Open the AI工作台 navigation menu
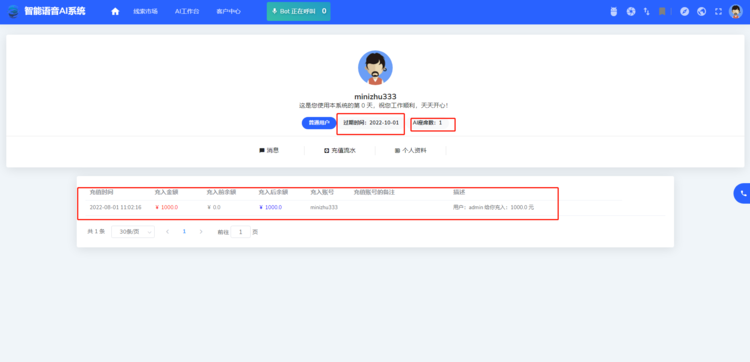This screenshot has height=362, width=750. (x=187, y=11)
